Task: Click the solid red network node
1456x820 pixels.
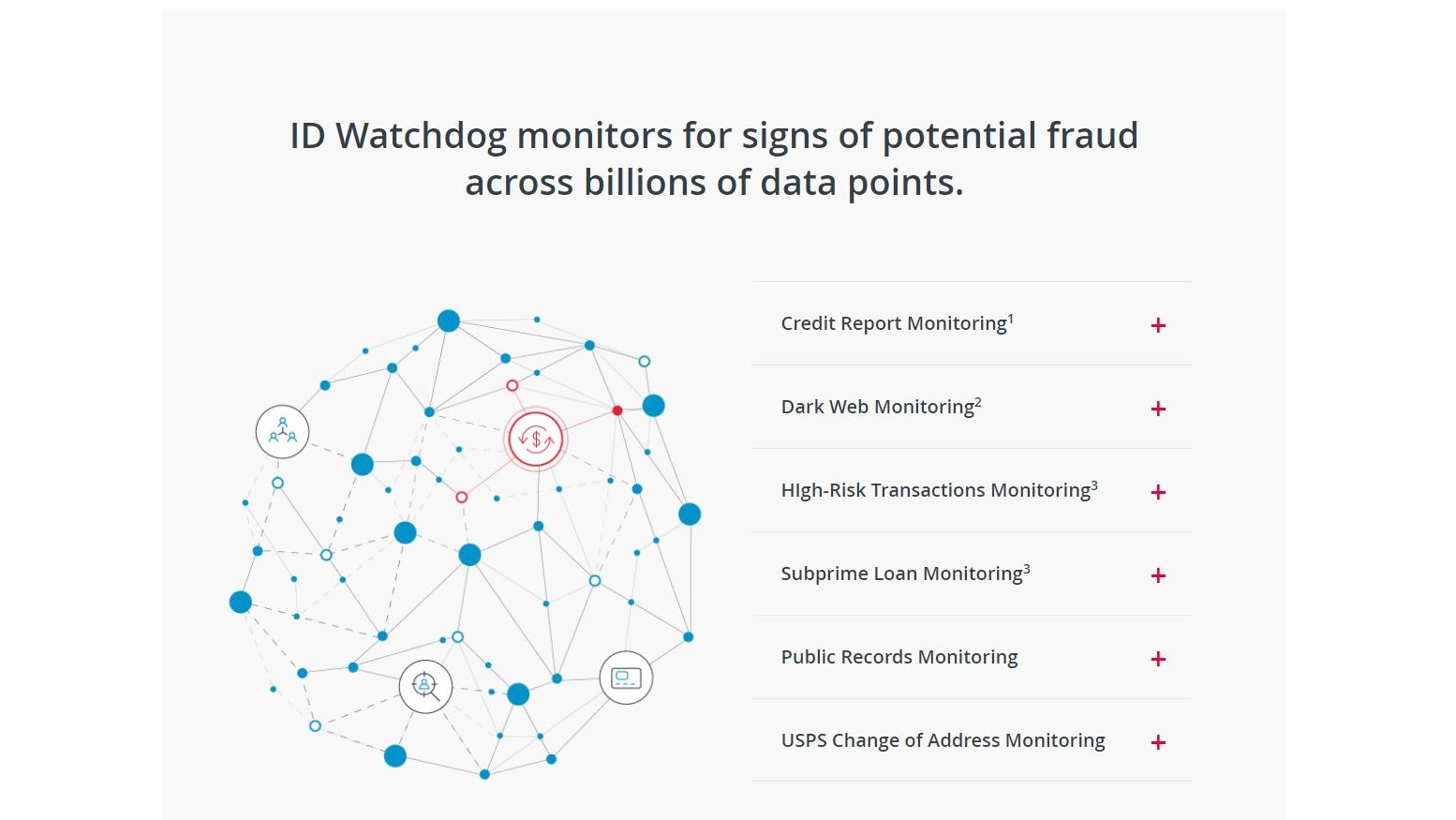Action: pyautogui.click(x=617, y=410)
